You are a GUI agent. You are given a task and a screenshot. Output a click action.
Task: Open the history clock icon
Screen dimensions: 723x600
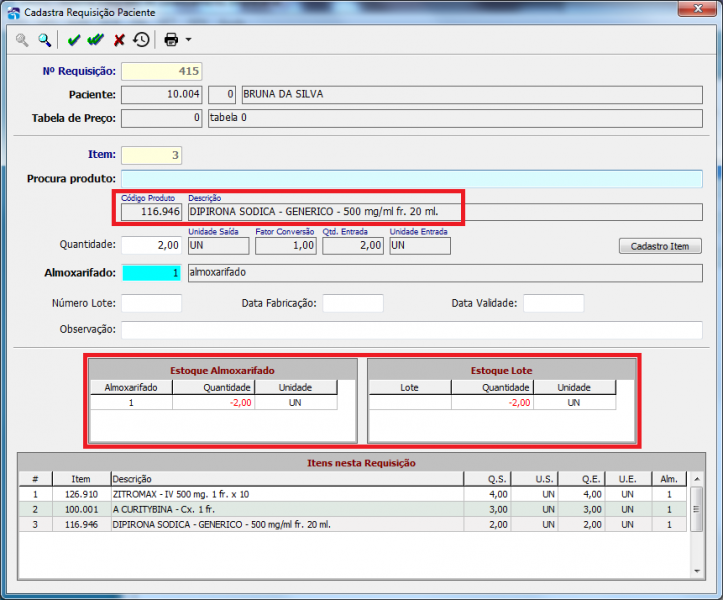[142, 40]
